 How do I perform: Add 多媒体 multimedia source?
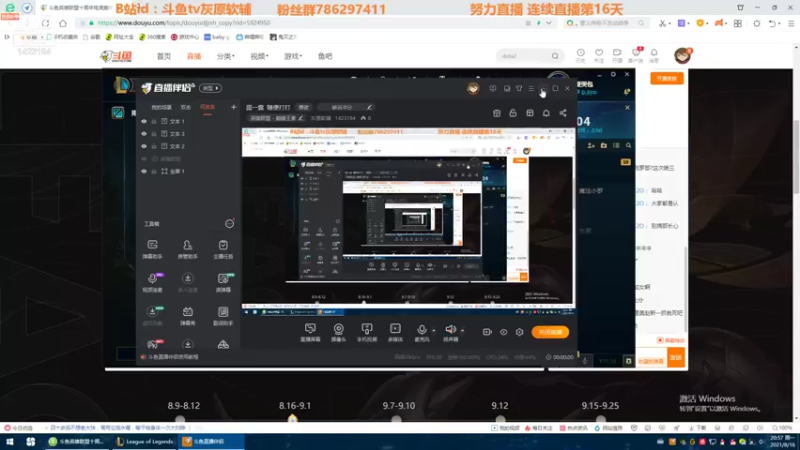395,332
